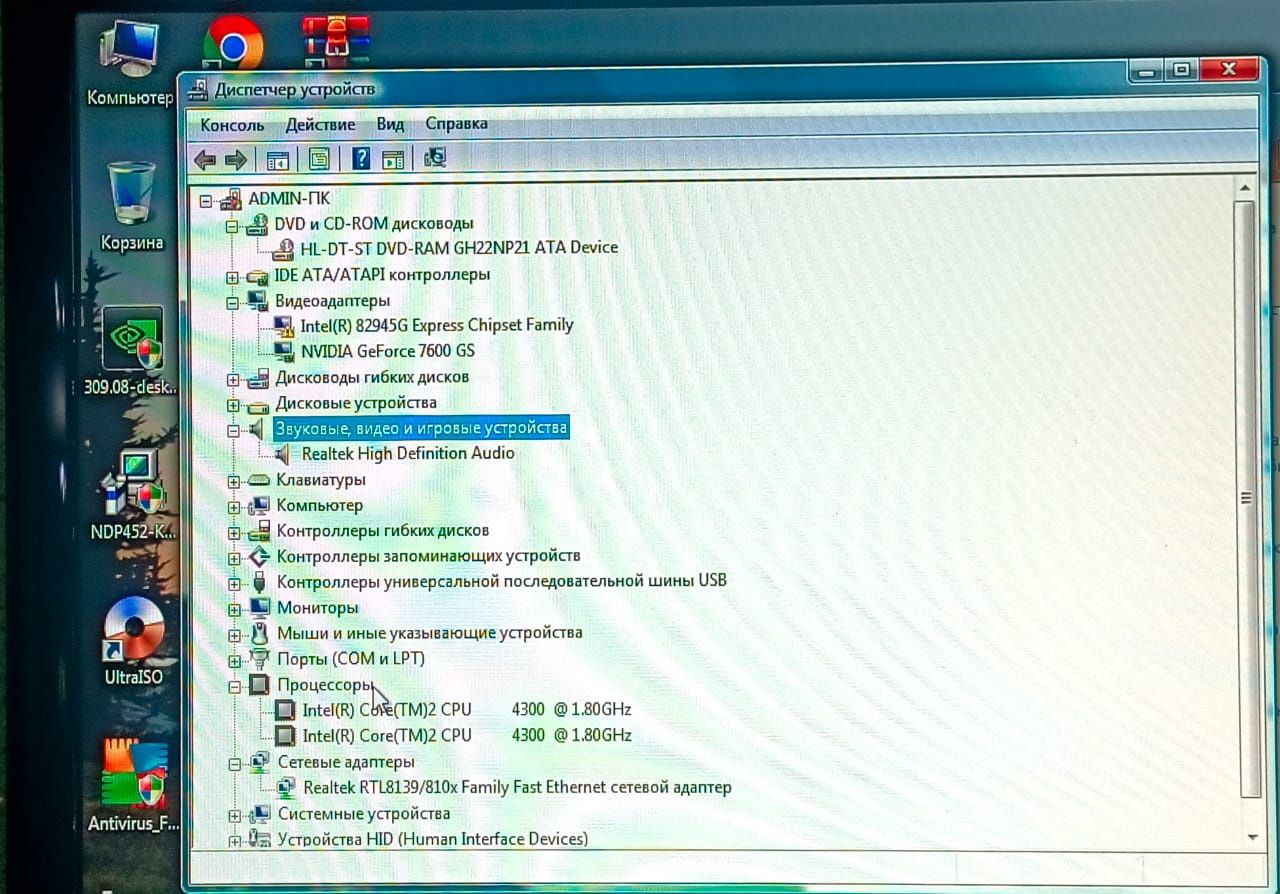Viewport: 1280px width, 894px height.
Task: Expand Дисководы гибких дисков branch
Action: 233,379
